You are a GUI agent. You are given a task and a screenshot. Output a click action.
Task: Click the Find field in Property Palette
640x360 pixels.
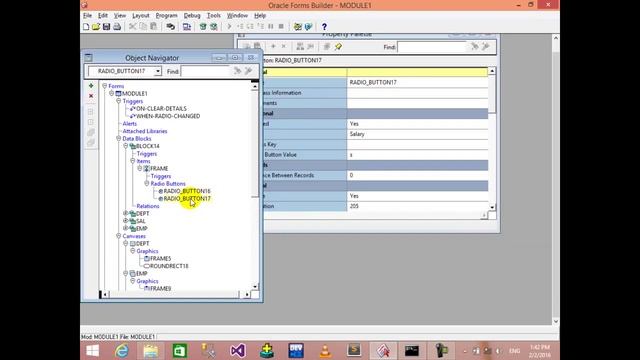click(432, 47)
